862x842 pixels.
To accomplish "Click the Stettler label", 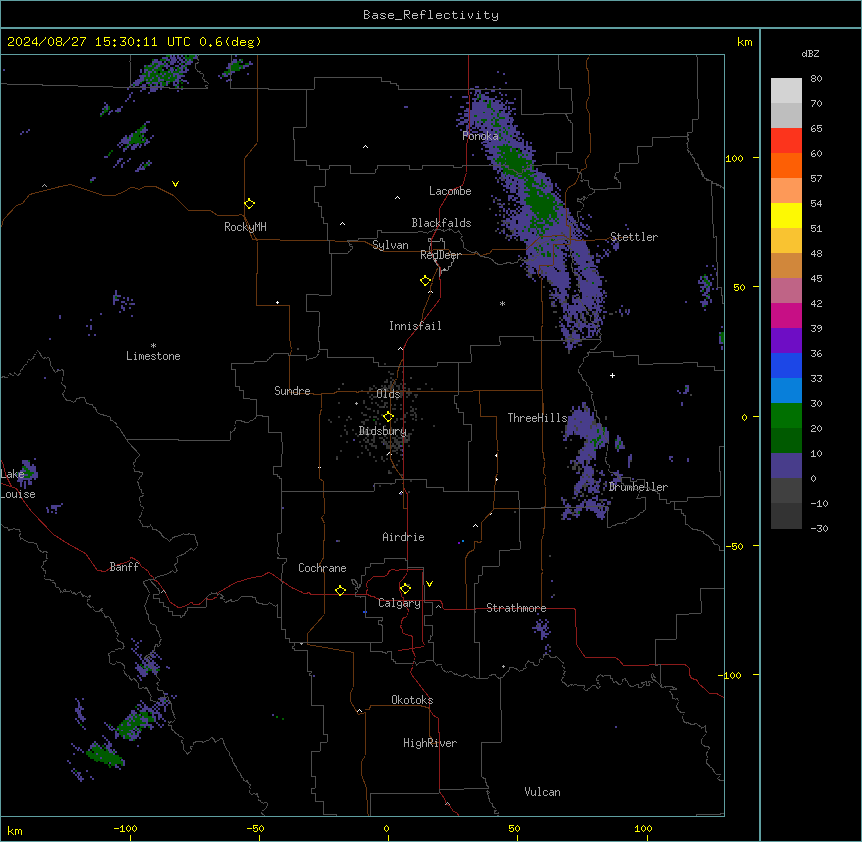I will coord(634,237).
